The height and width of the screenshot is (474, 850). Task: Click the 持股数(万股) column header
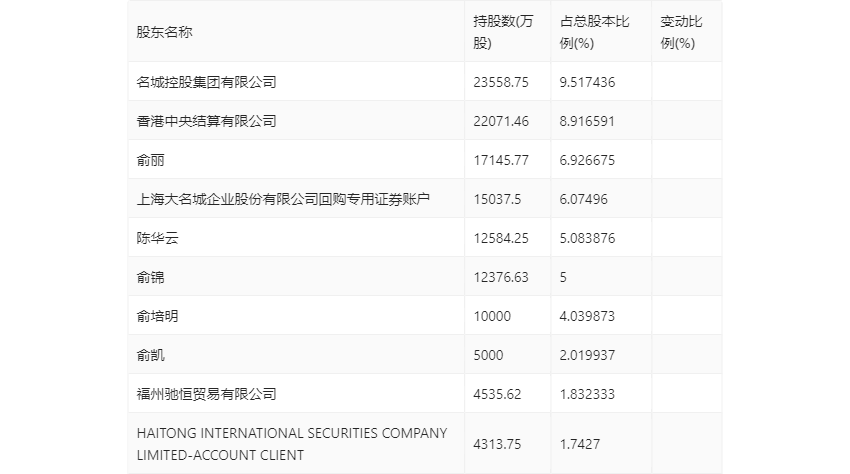click(503, 32)
